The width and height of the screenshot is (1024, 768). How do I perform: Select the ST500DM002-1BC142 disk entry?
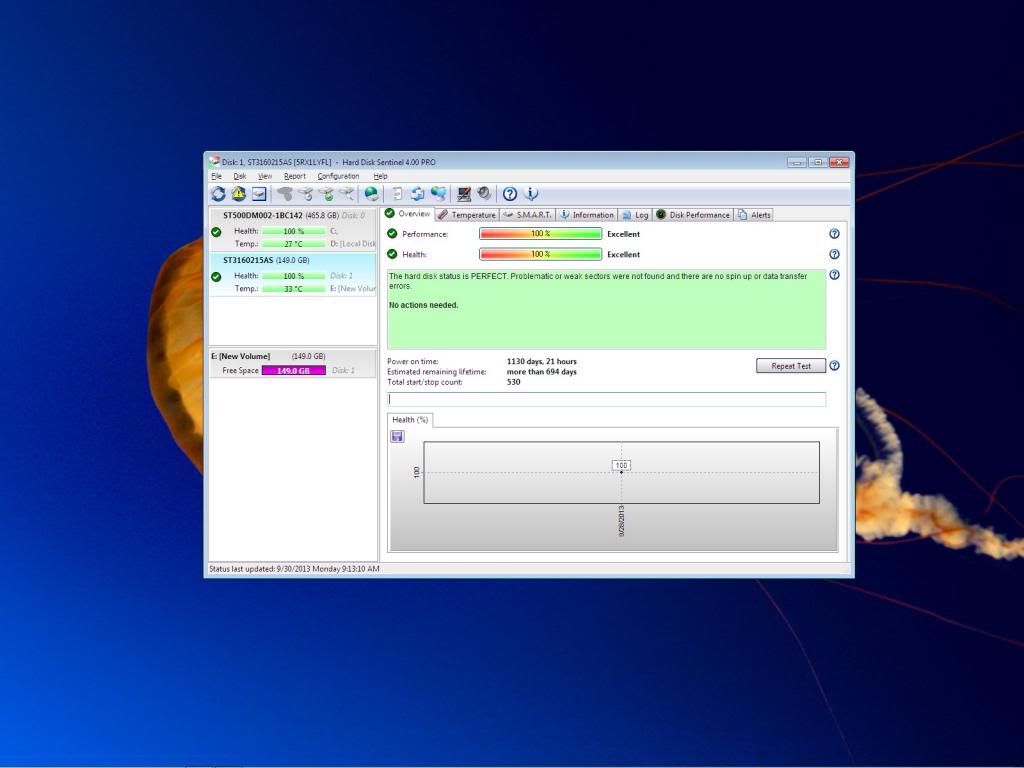tap(292, 215)
